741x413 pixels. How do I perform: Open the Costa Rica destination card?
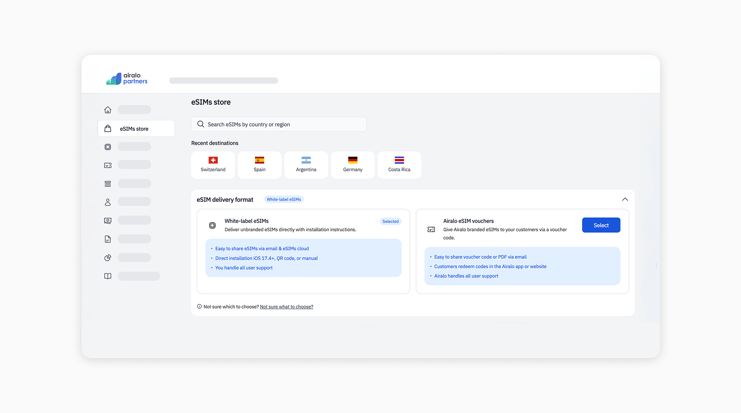[399, 164]
